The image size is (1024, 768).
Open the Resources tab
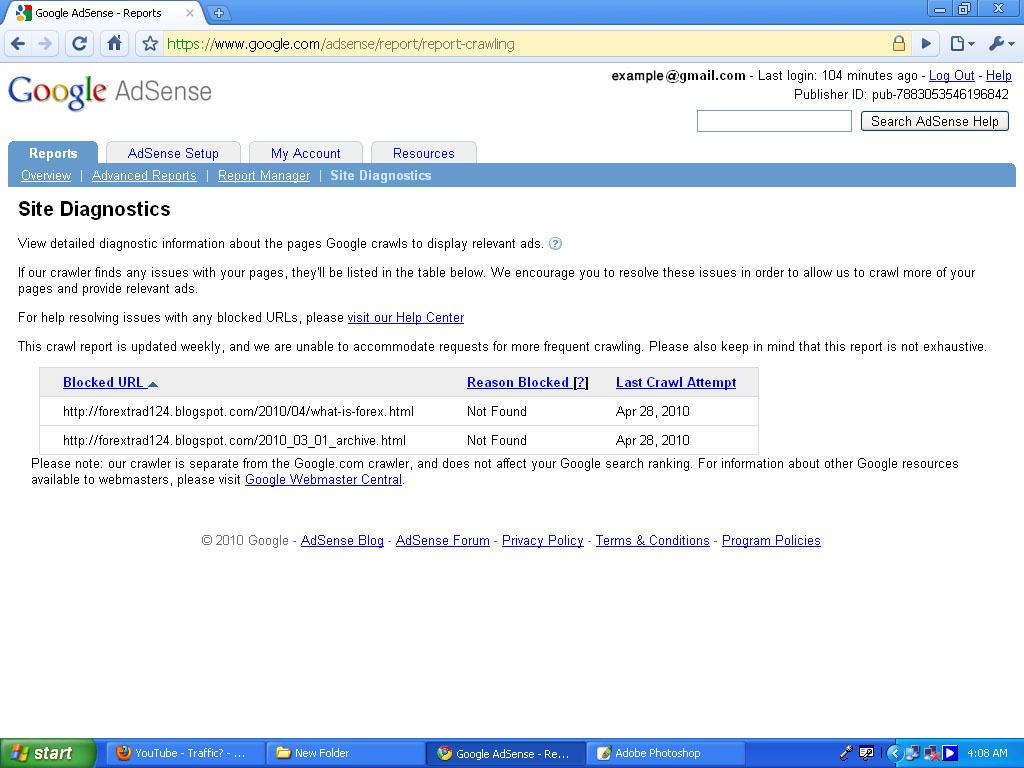[423, 153]
